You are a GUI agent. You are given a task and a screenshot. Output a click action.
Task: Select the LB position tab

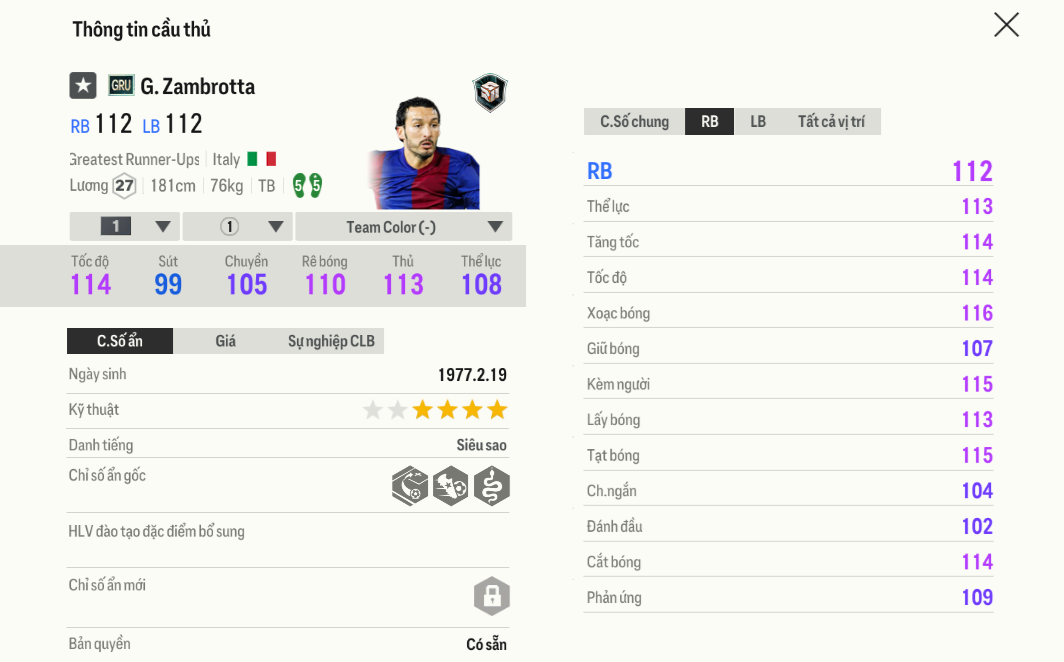coord(758,122)
